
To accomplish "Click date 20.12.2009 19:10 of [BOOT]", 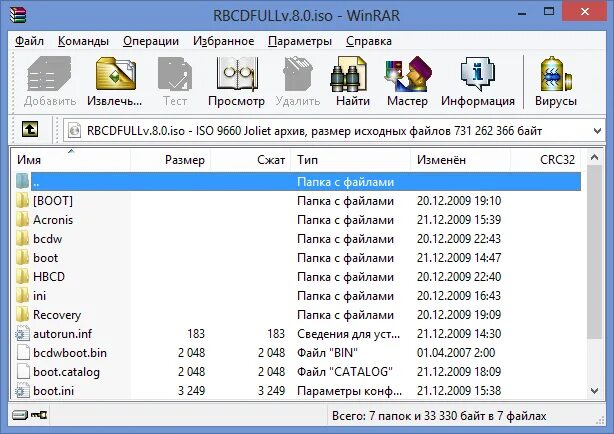I will 459,201.
